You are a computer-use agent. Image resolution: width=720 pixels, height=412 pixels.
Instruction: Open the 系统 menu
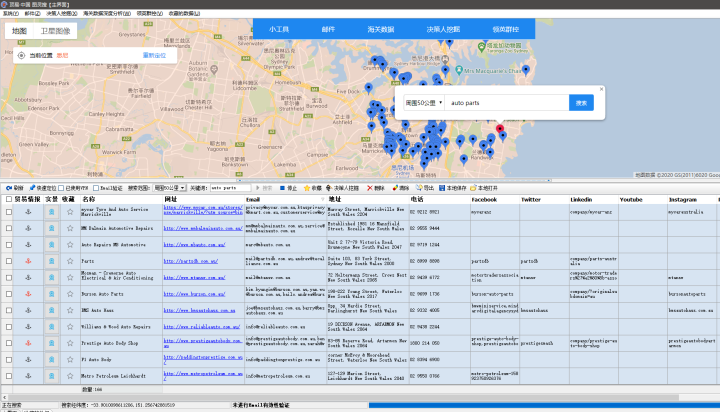(x=11, y=13)
